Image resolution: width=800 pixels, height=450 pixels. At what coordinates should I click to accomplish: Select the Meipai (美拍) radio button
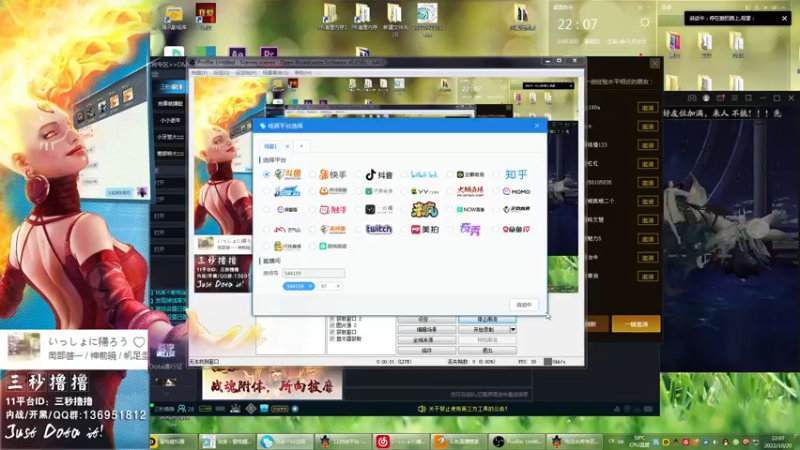(x=404, y=230)
